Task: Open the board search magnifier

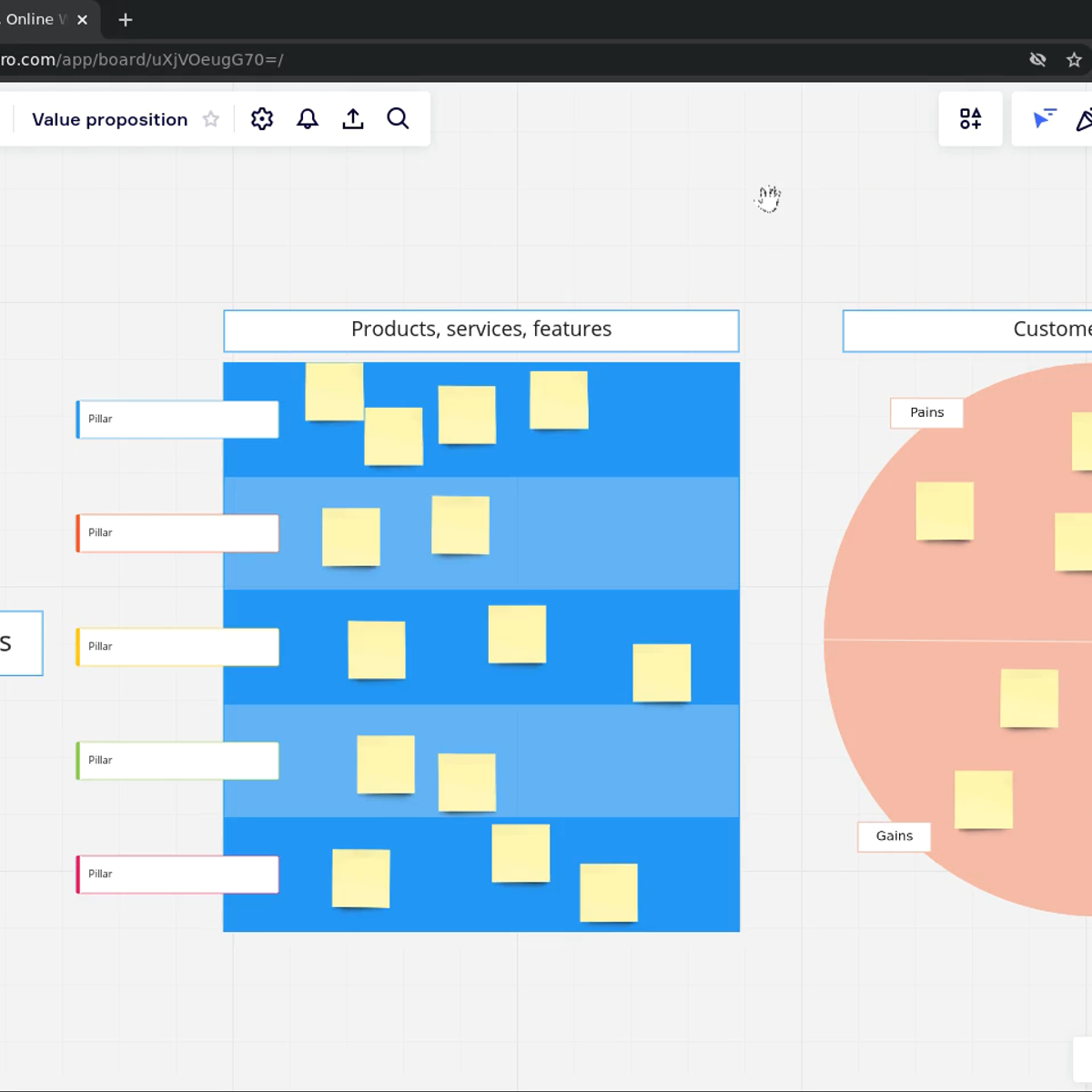Action: click(398, 118)
